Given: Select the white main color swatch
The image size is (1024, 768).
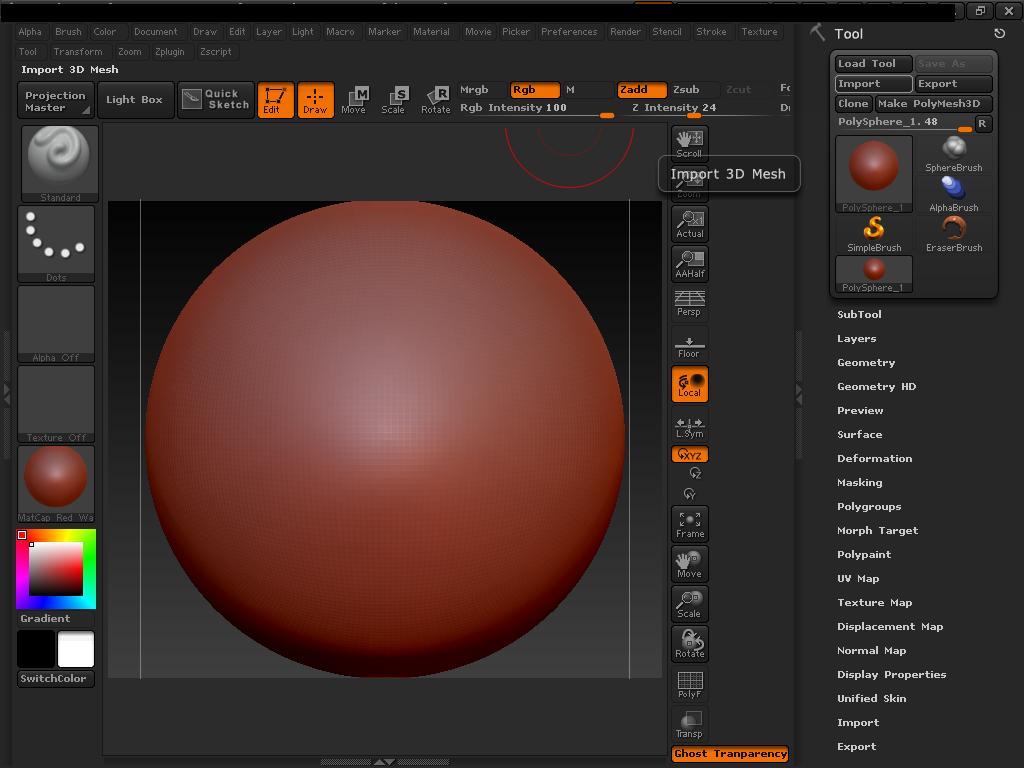Looking at the screenshot, I should point(76,649).
